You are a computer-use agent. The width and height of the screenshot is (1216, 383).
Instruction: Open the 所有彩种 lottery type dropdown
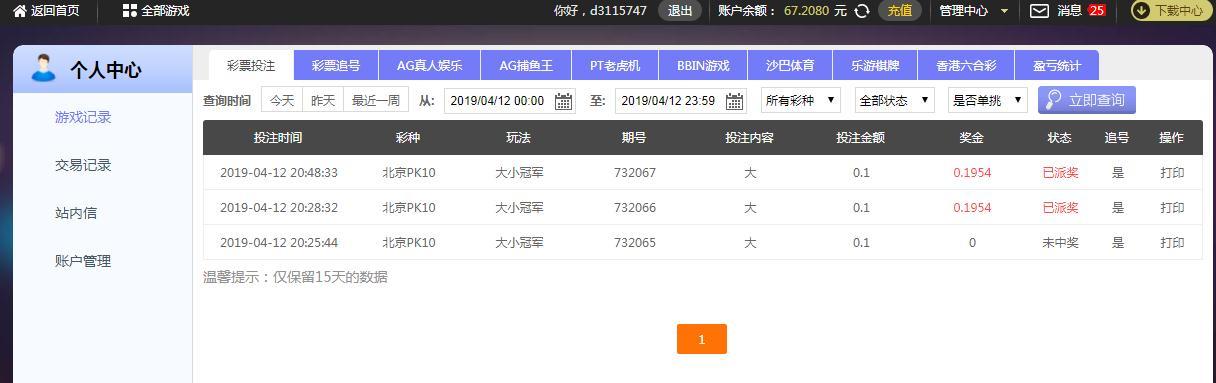(801, 100)
